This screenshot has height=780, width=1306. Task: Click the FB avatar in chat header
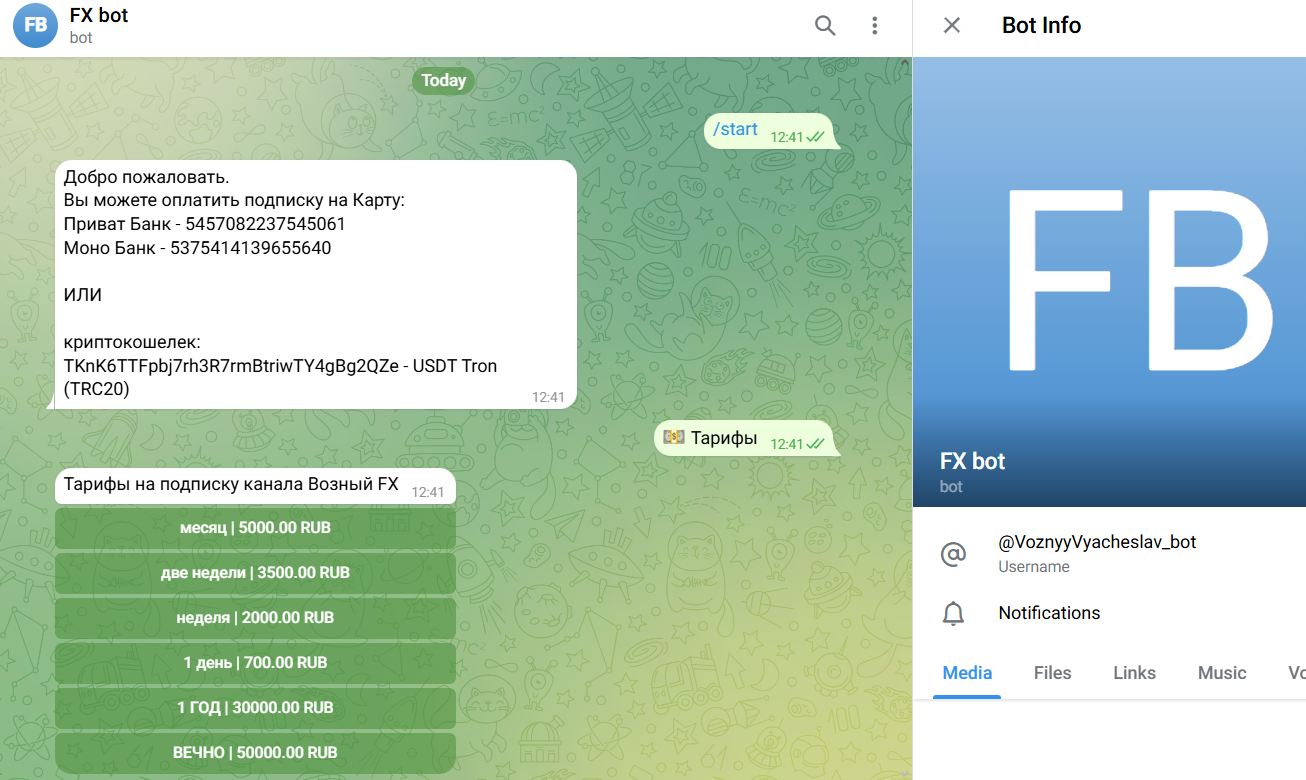[35, 26]
